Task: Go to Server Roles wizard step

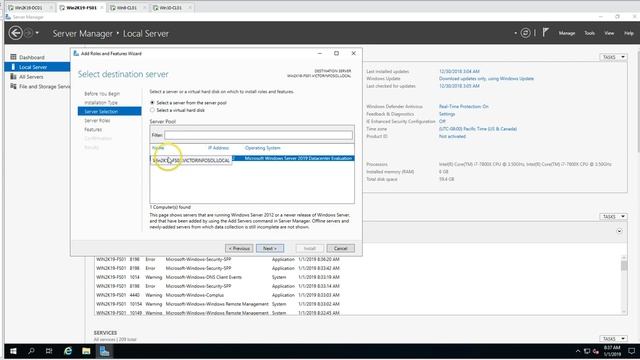Action: point(97,120)
